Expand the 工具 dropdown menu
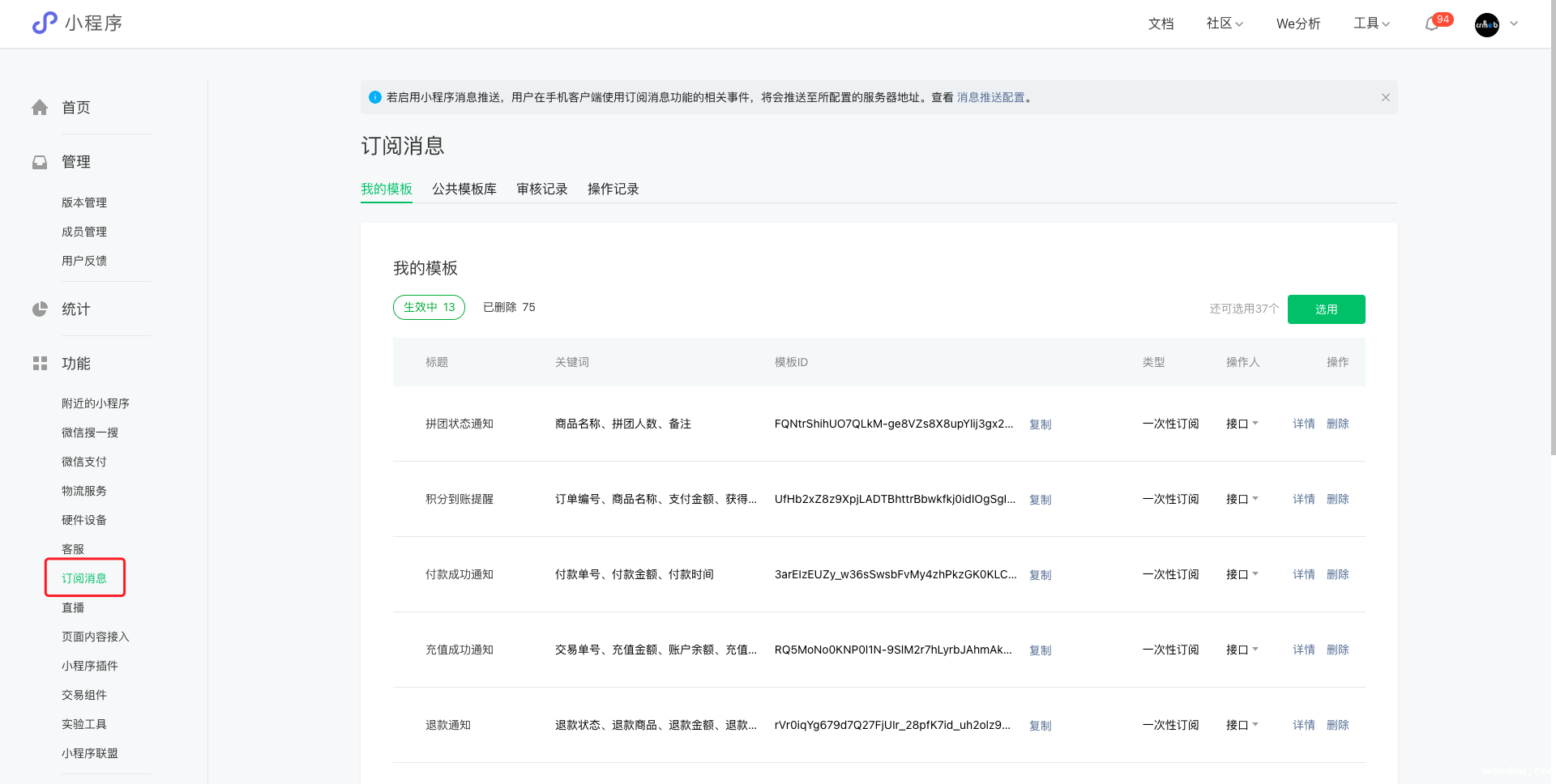 point(1371,23)
